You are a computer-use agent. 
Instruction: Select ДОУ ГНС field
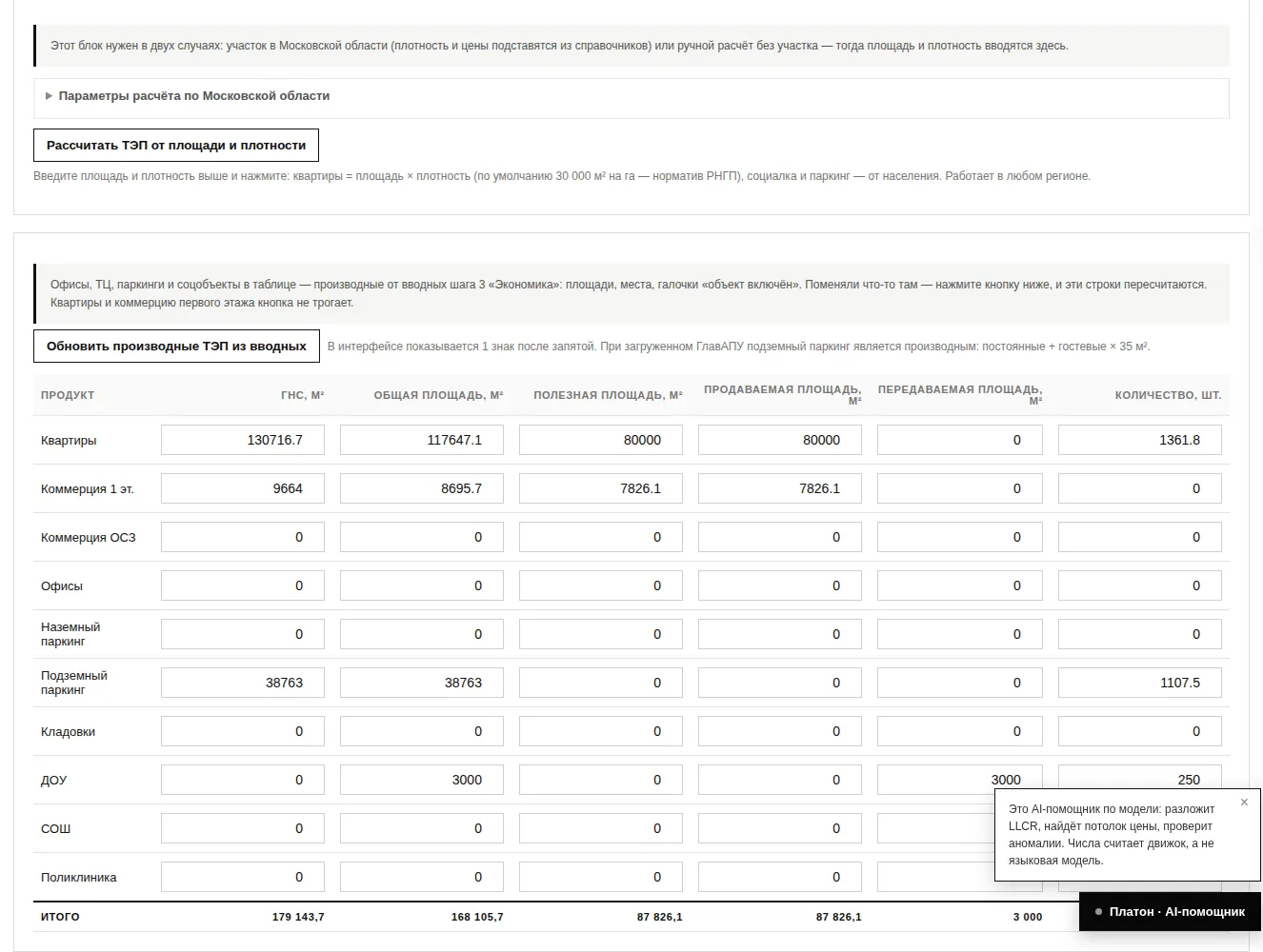[x=243, y=780]
